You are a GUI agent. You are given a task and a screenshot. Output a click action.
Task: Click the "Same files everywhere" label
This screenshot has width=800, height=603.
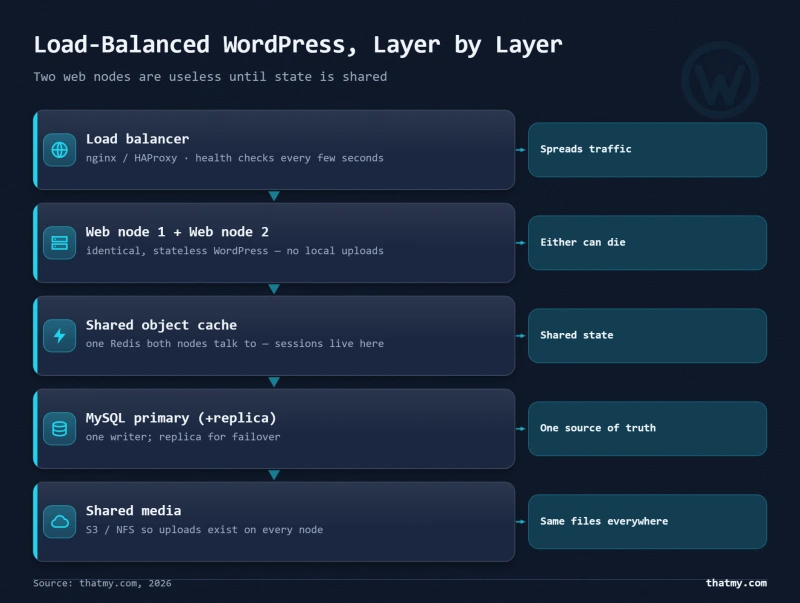604,521
